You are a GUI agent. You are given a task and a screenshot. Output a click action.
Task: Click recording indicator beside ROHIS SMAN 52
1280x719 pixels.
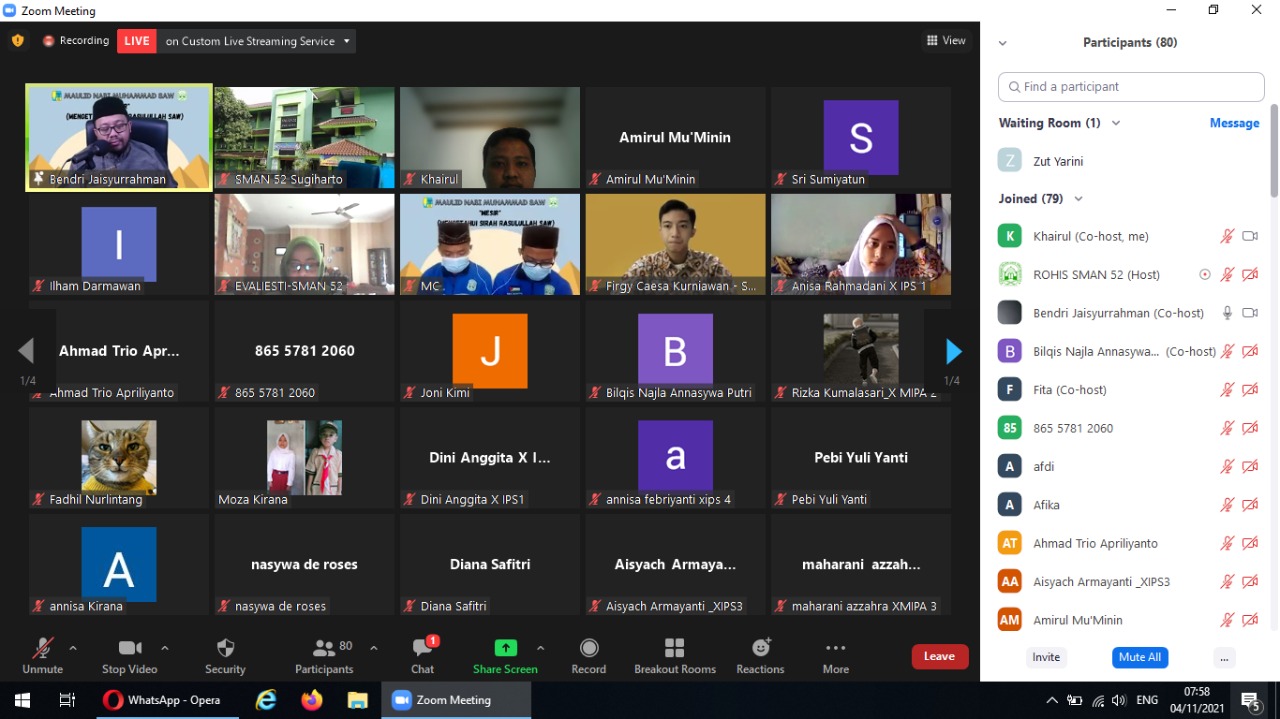coord(1205,275)
